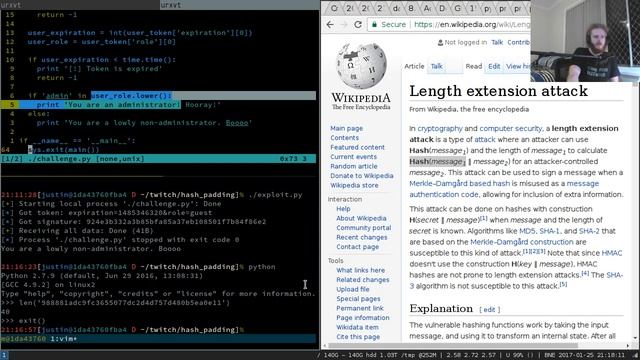Open the Wikipedia store link
This screenshot has height=360, width=640.
click(354, 185)
